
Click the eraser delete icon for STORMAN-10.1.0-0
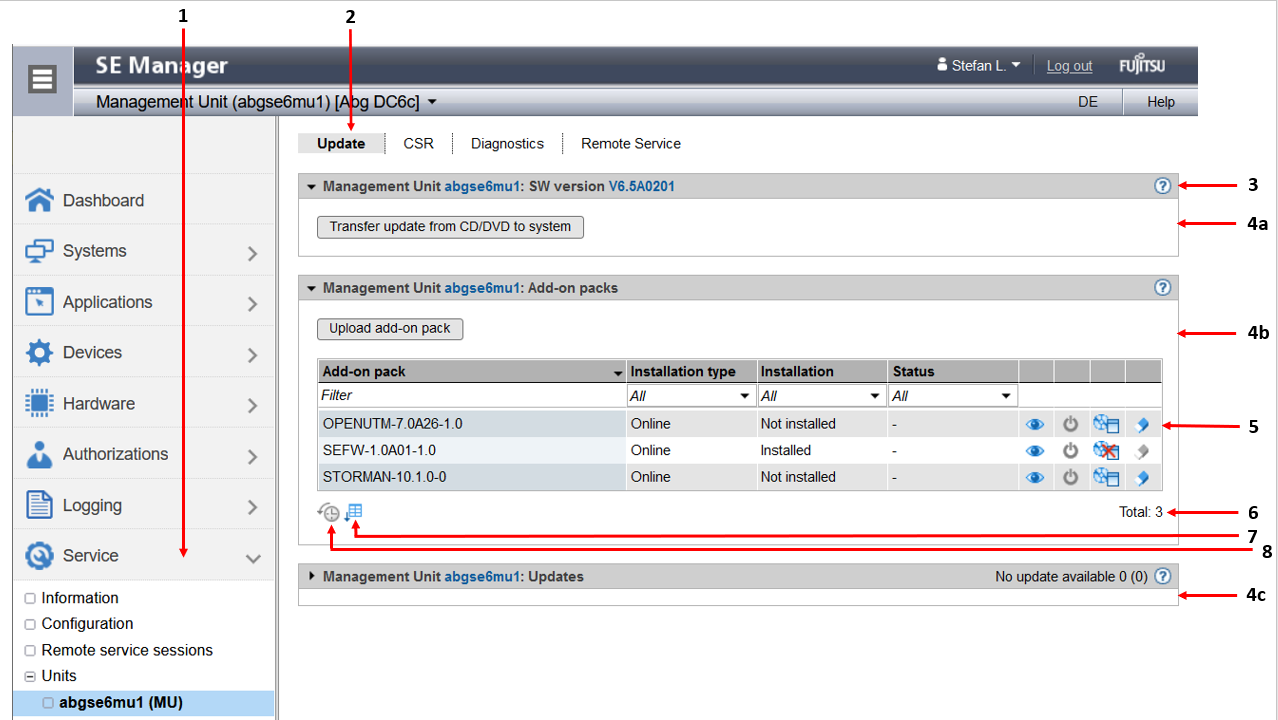pyautogui.click(x=1143, y=478)
